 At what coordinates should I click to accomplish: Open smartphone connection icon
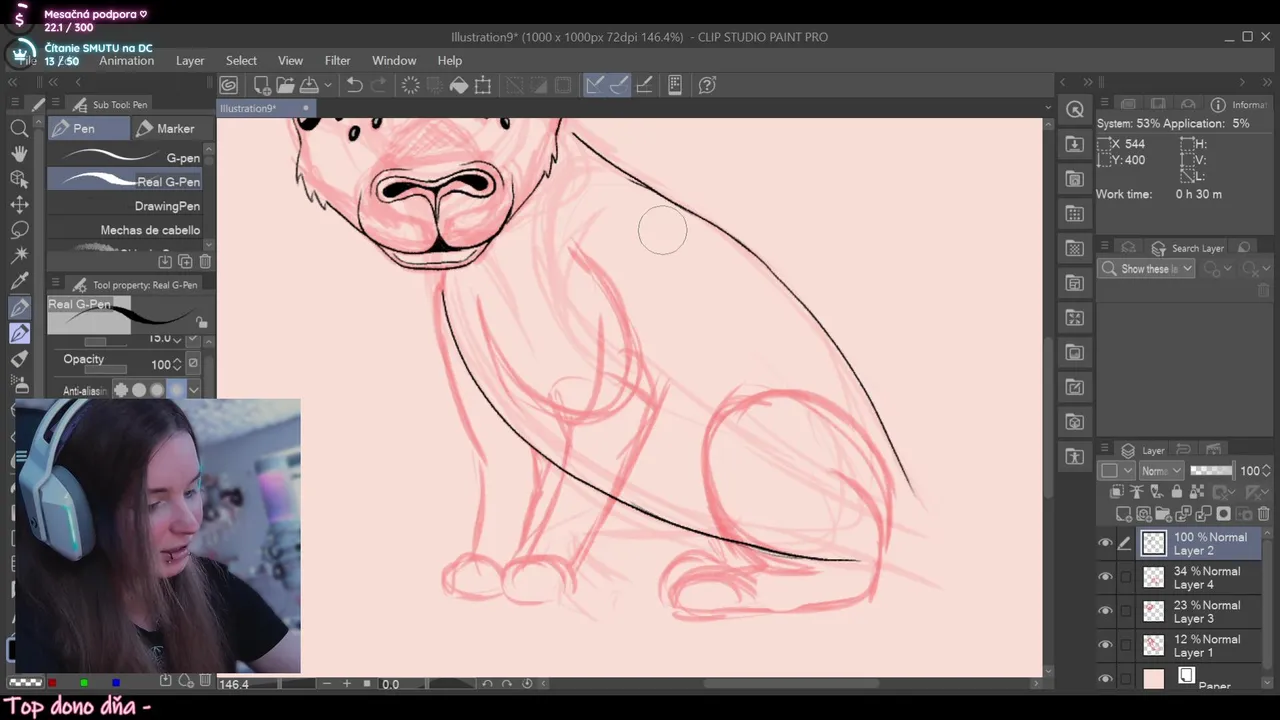pos(675,85)
